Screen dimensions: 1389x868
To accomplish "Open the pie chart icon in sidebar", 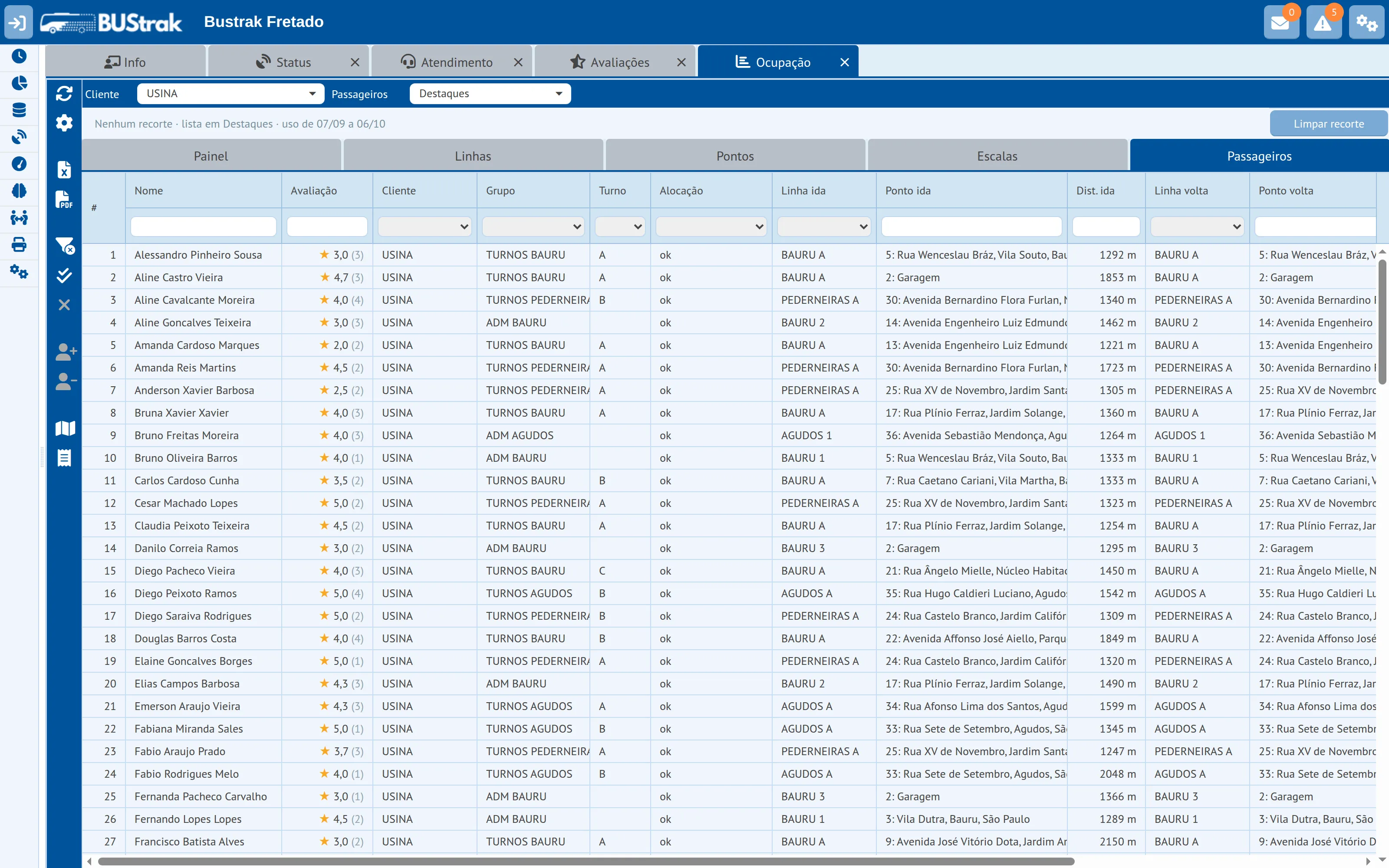I will [19, 83].
